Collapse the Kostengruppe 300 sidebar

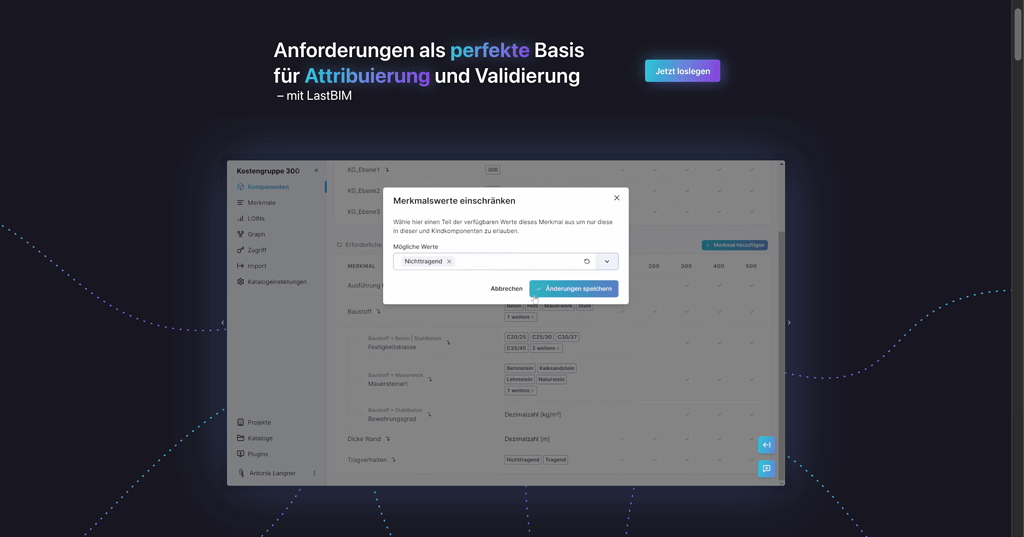pyautogui.click(x=316, y=171)
